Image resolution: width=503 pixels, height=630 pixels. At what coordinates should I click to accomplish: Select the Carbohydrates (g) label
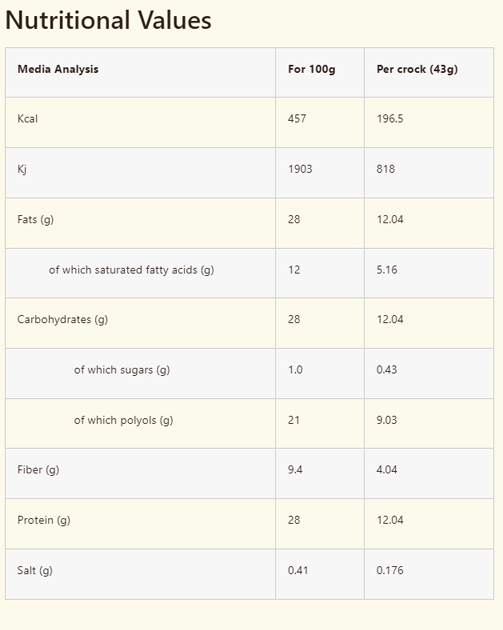63,319
